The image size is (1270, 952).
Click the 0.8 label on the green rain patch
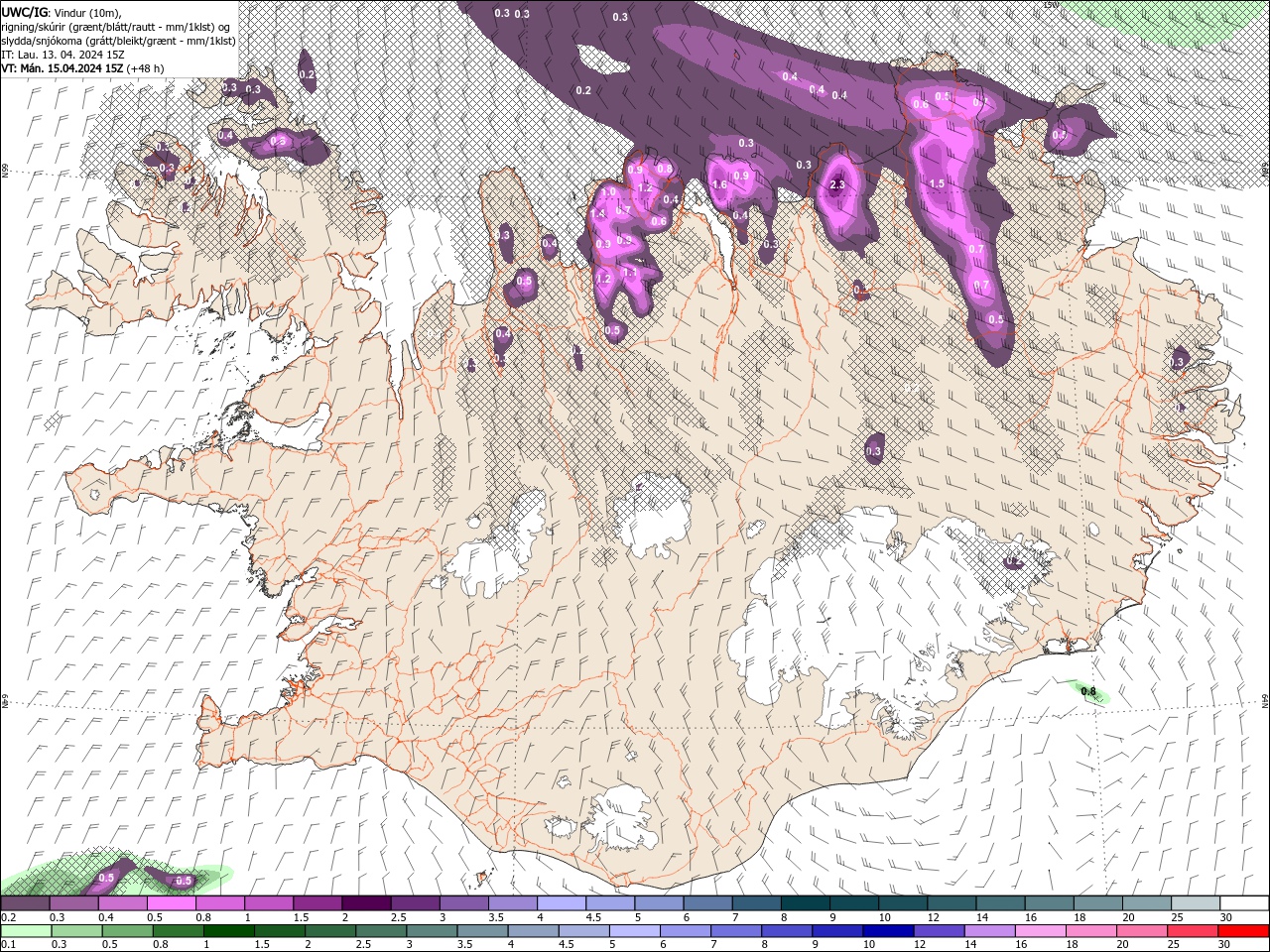pyautogui.click(x=1088, y=691)
